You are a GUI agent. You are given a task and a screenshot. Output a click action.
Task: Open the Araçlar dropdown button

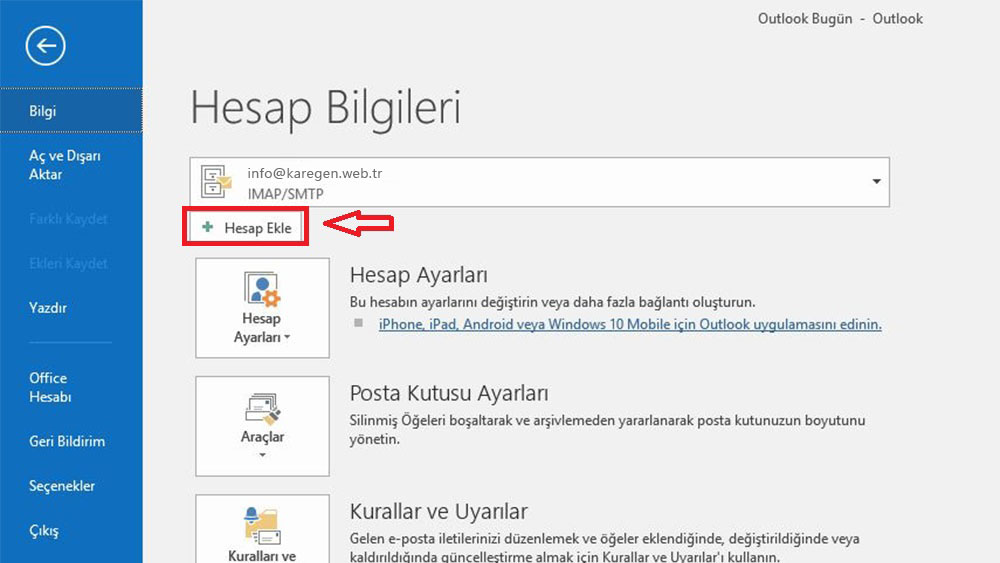(x=262, y=426)
